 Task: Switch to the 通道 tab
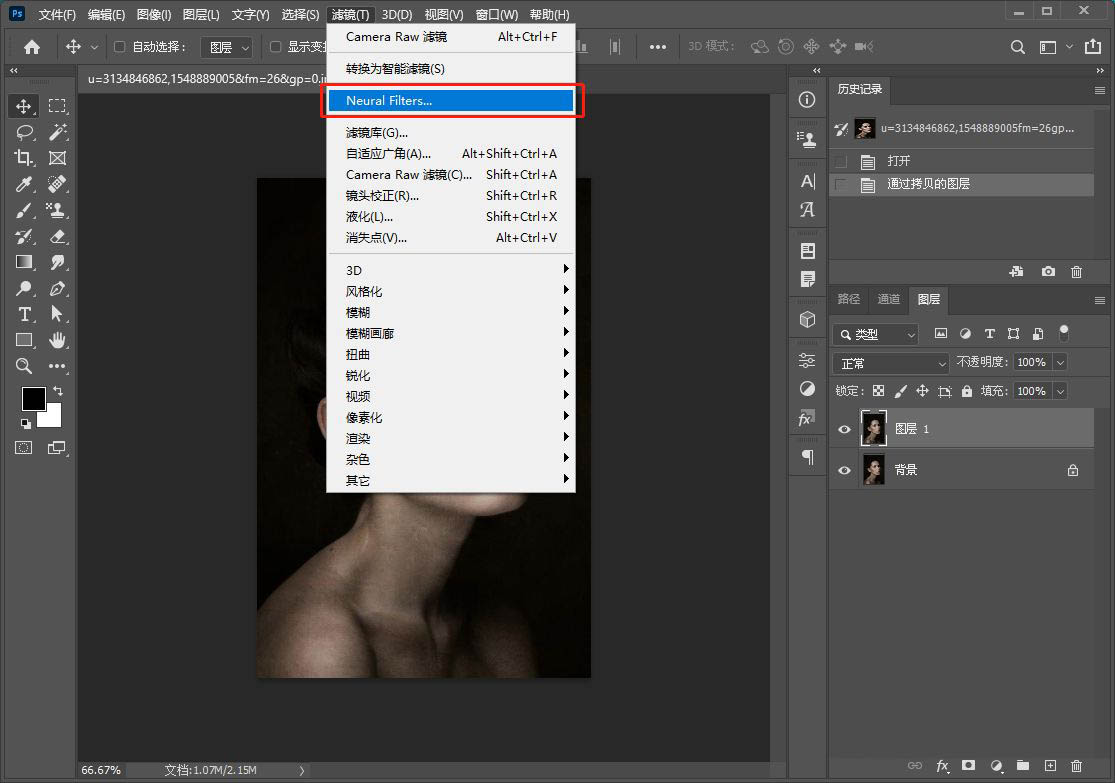click(x=888, y=299)
